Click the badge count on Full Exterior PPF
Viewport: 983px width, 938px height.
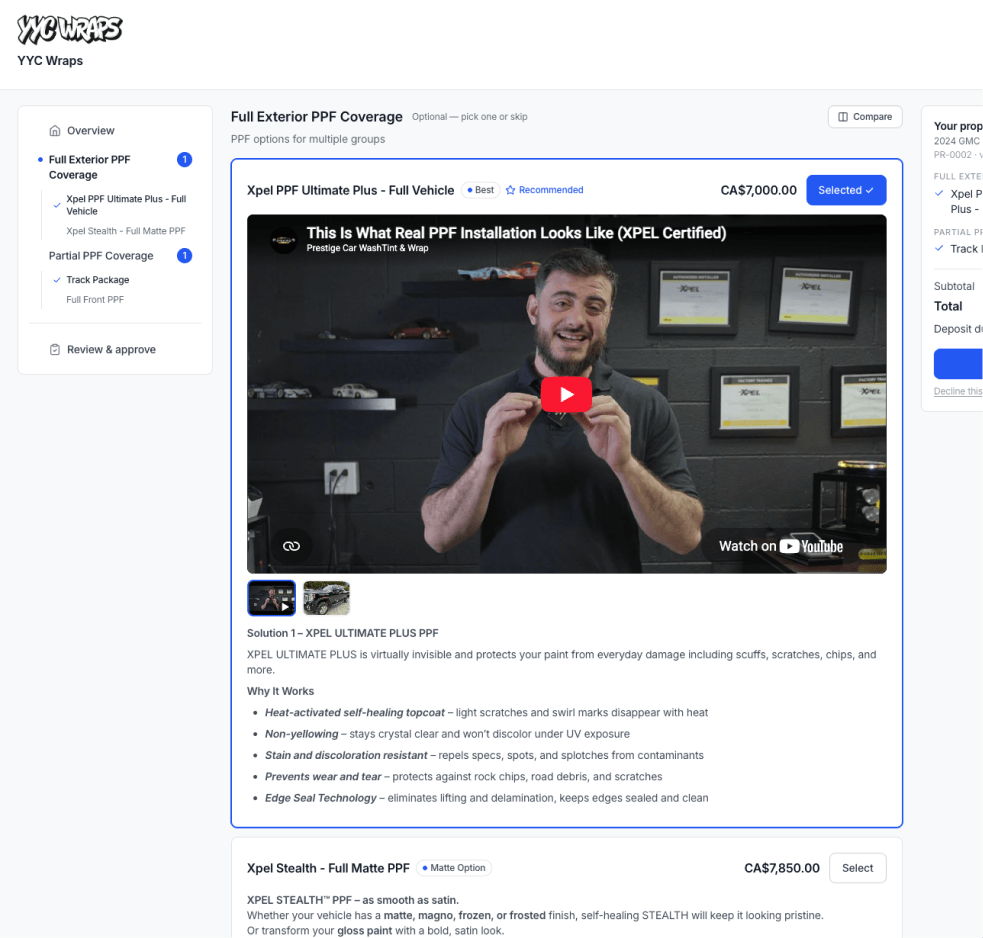tap(184, 160)
